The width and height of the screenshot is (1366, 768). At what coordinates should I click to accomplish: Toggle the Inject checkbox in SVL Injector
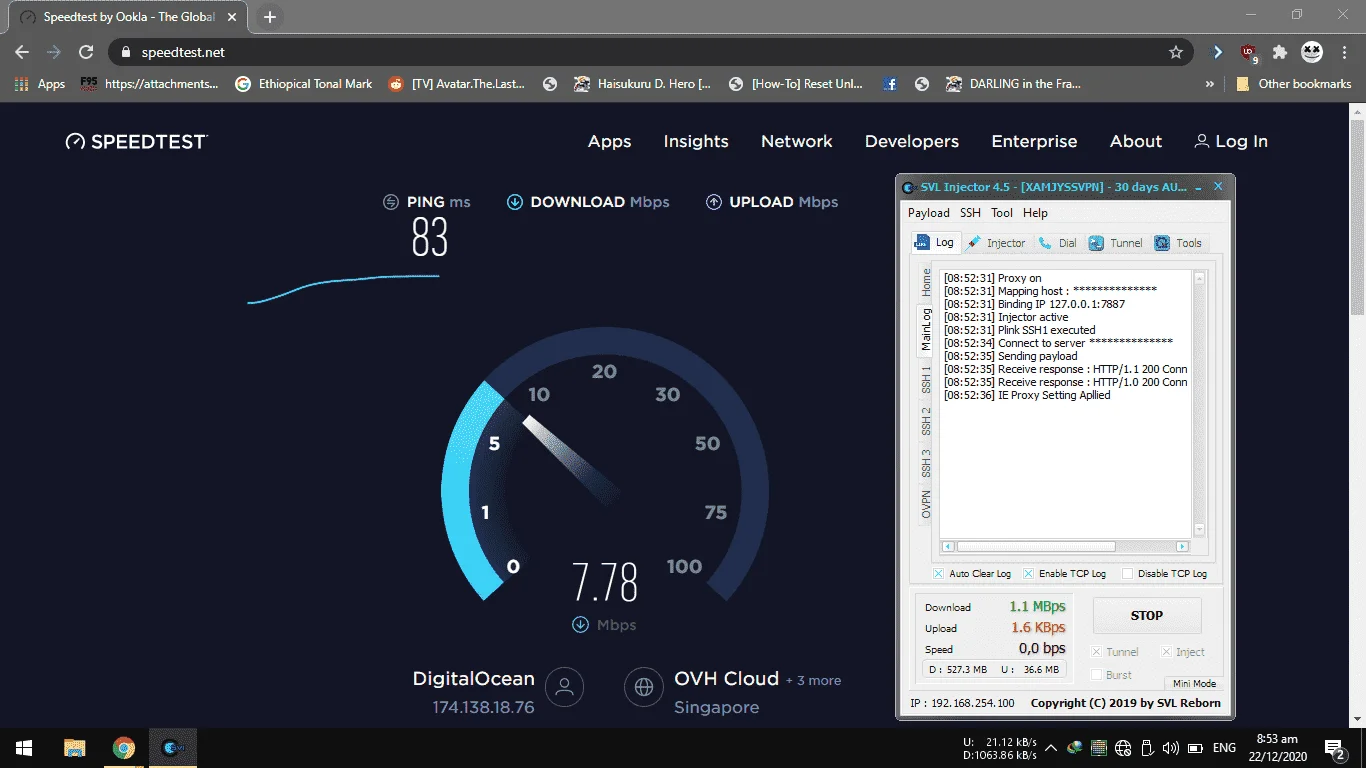(1166, 652)
